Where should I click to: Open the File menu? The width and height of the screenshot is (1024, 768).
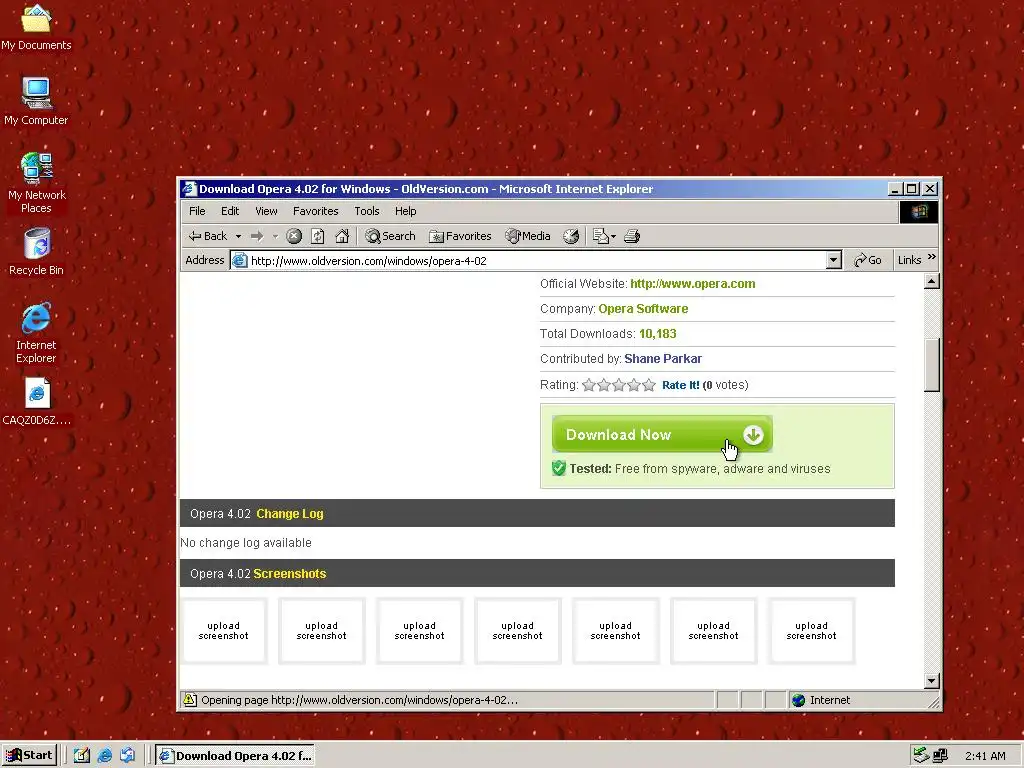point(197,211)
